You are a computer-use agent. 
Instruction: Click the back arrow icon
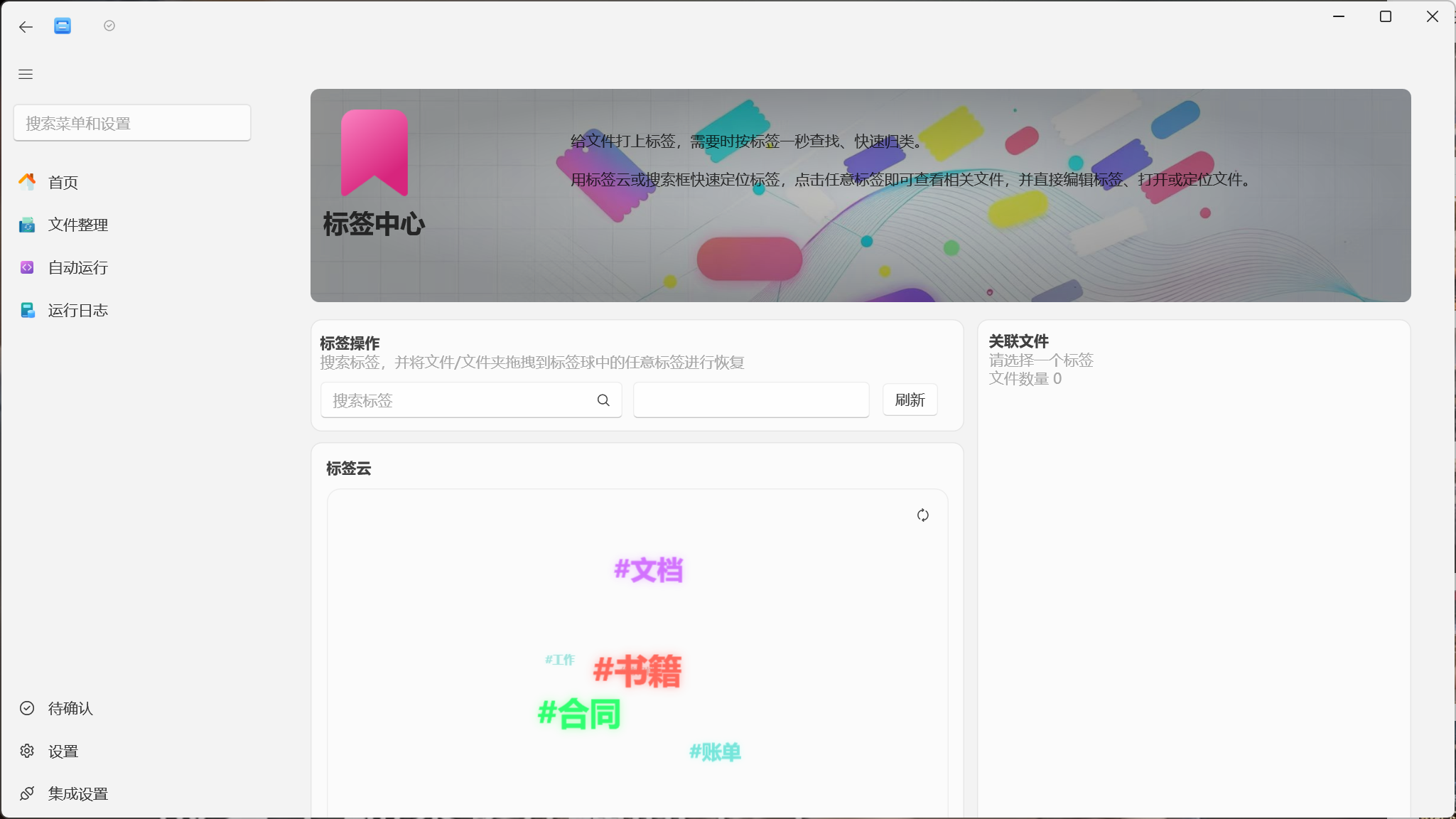pos(26,27)
